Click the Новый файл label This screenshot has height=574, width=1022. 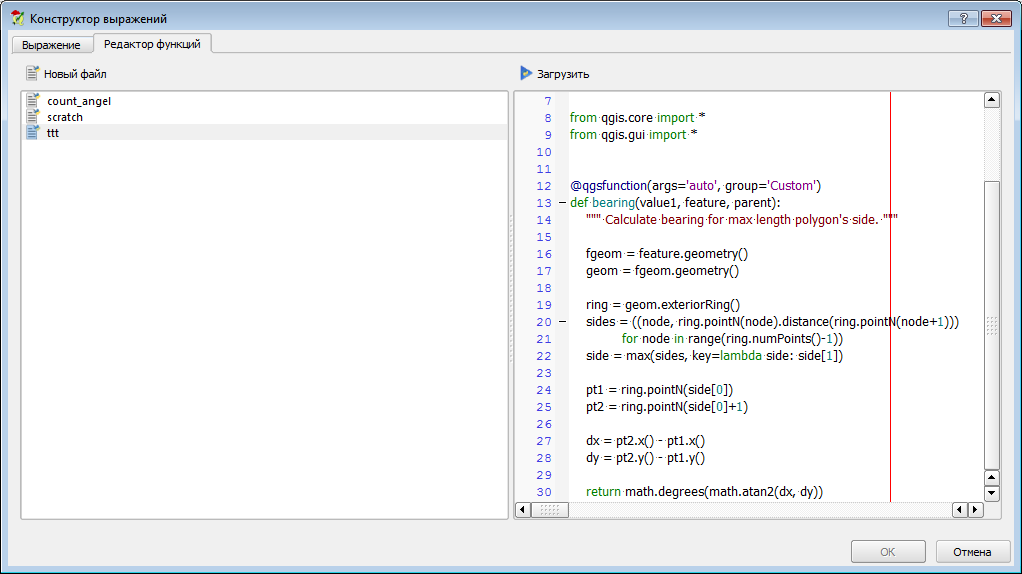[75, 74]
